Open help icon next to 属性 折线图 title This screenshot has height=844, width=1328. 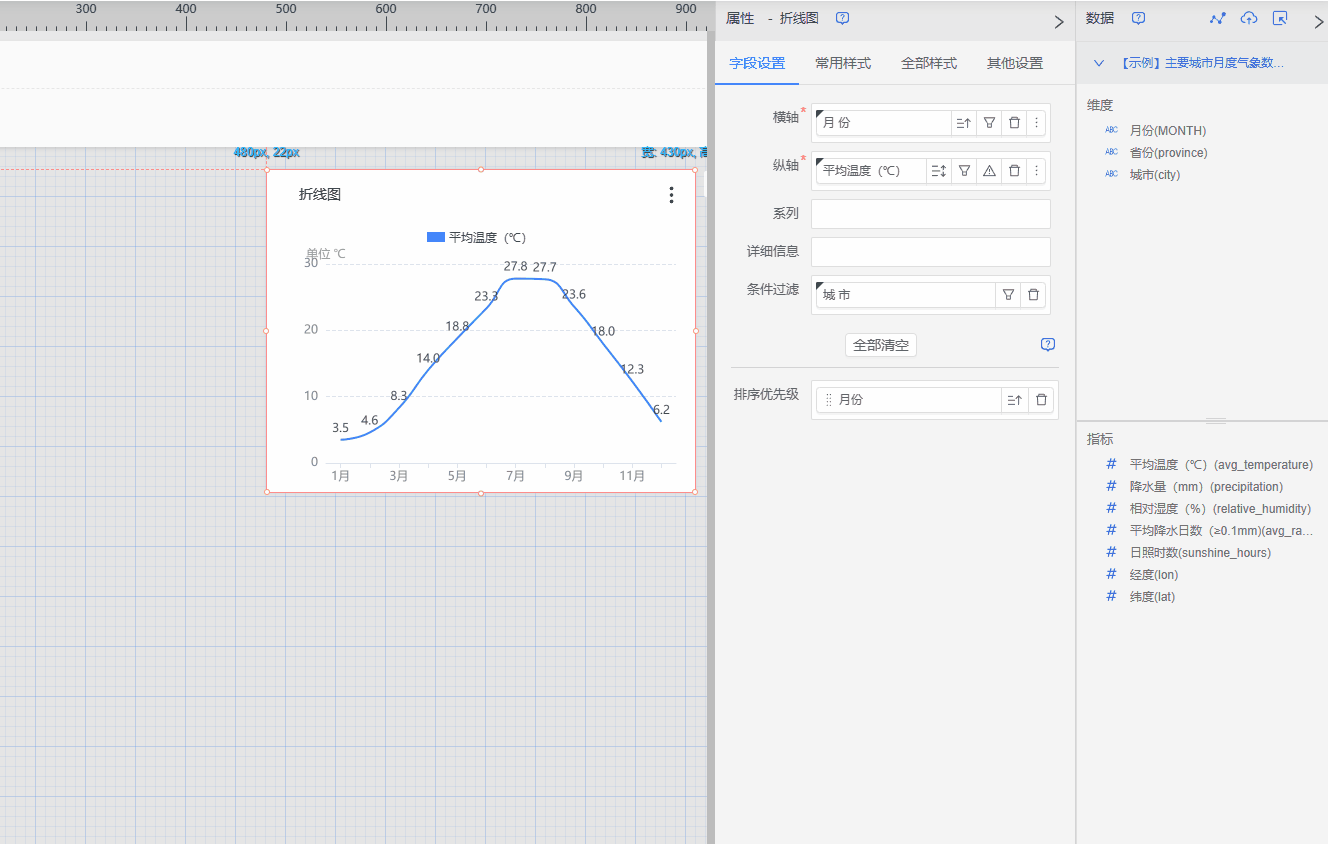coord(842,19)
